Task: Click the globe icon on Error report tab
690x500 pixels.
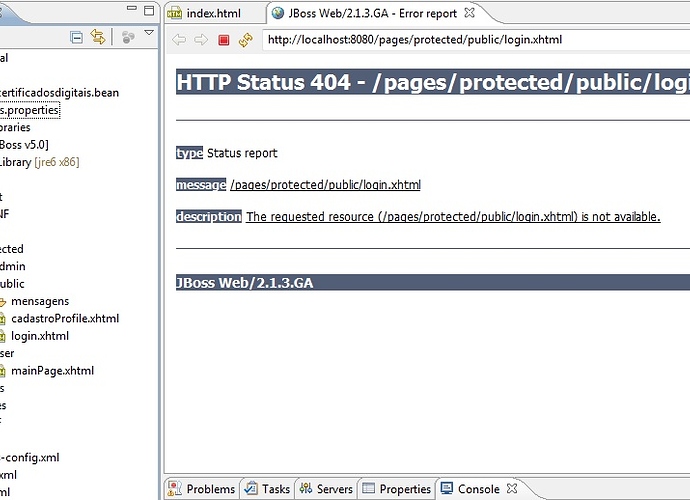Action: tap(278, 13)
